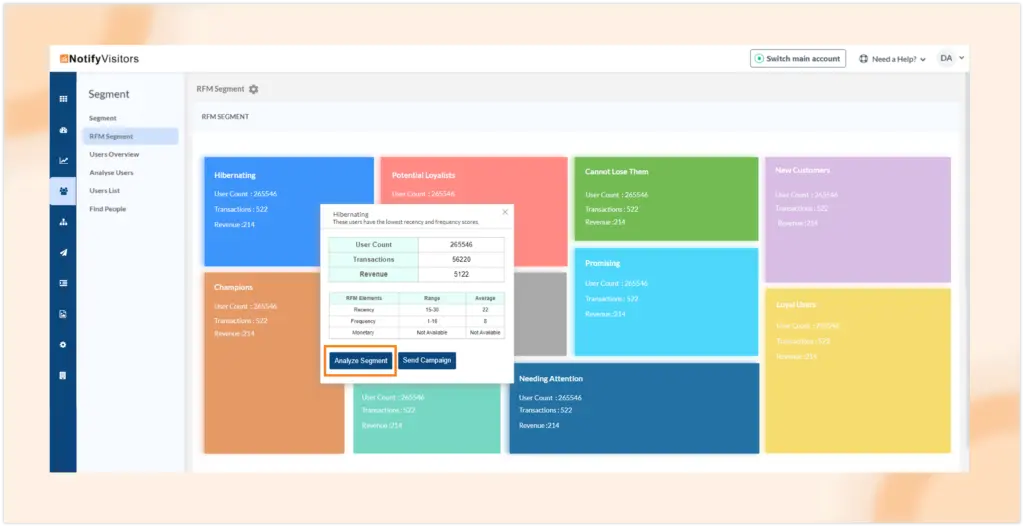
Task: Open the DA account dropdown
Action: [x=951, y=59]
